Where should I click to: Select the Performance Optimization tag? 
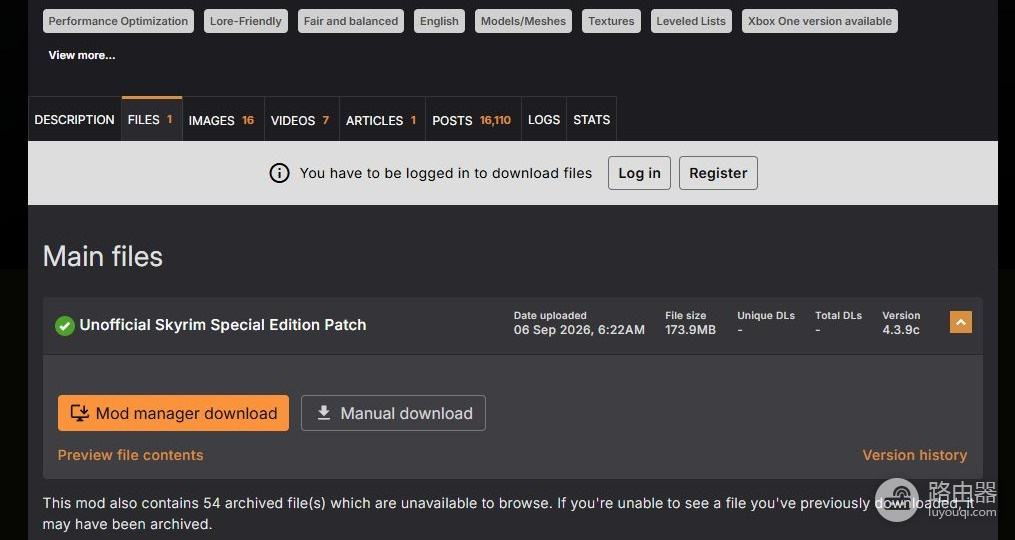pos(118,21)
